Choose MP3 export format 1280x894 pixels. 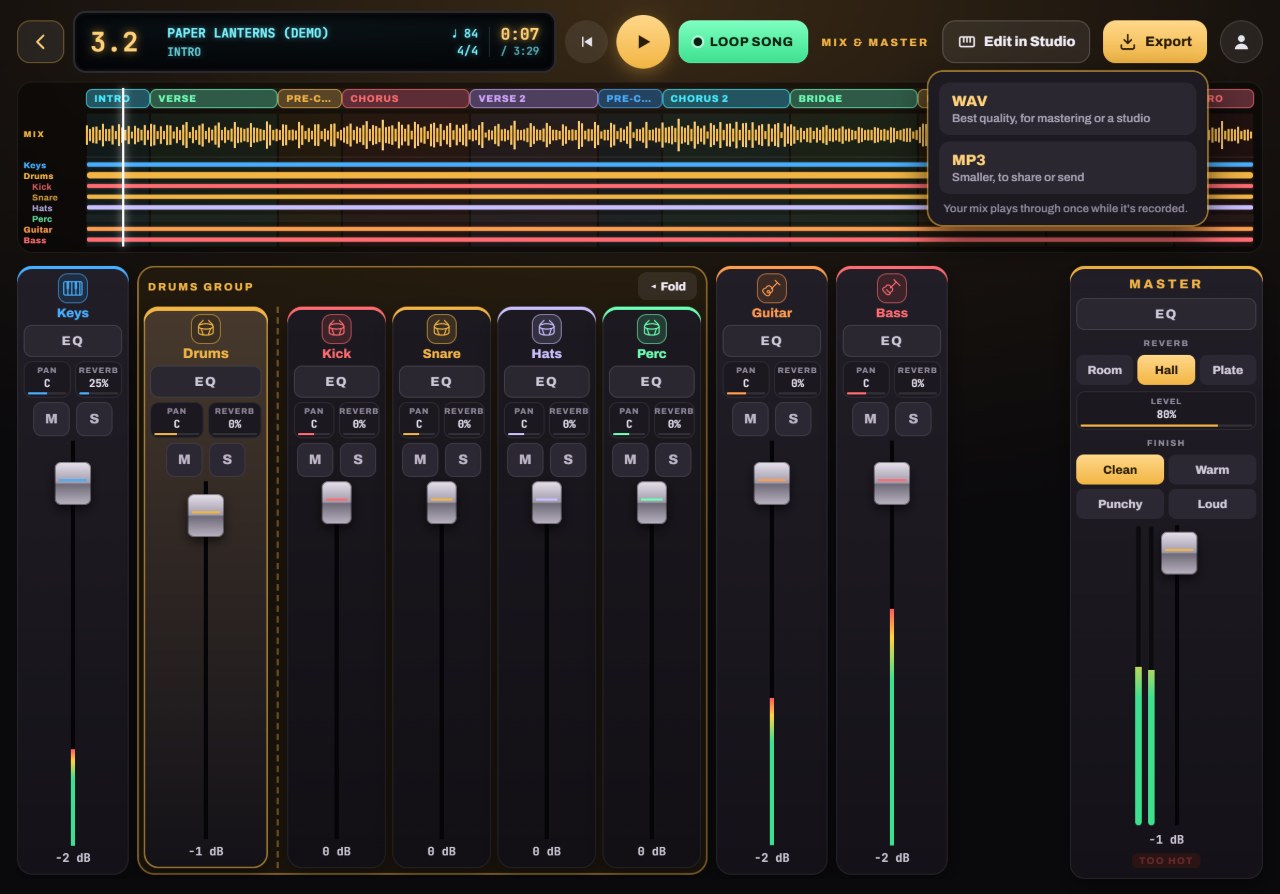(1067, 168)
